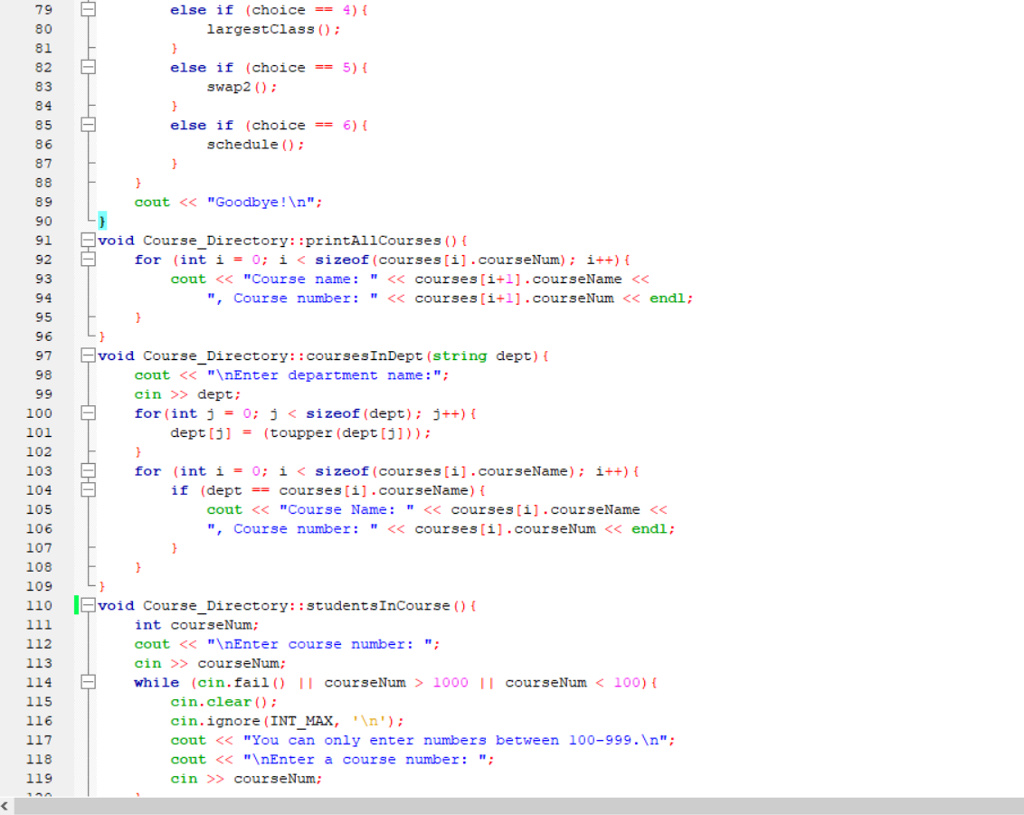Click line number 116 in the gutter
Image resolution: width=1024 pixels, height=815 pixels.
click(x=39, y=720)
